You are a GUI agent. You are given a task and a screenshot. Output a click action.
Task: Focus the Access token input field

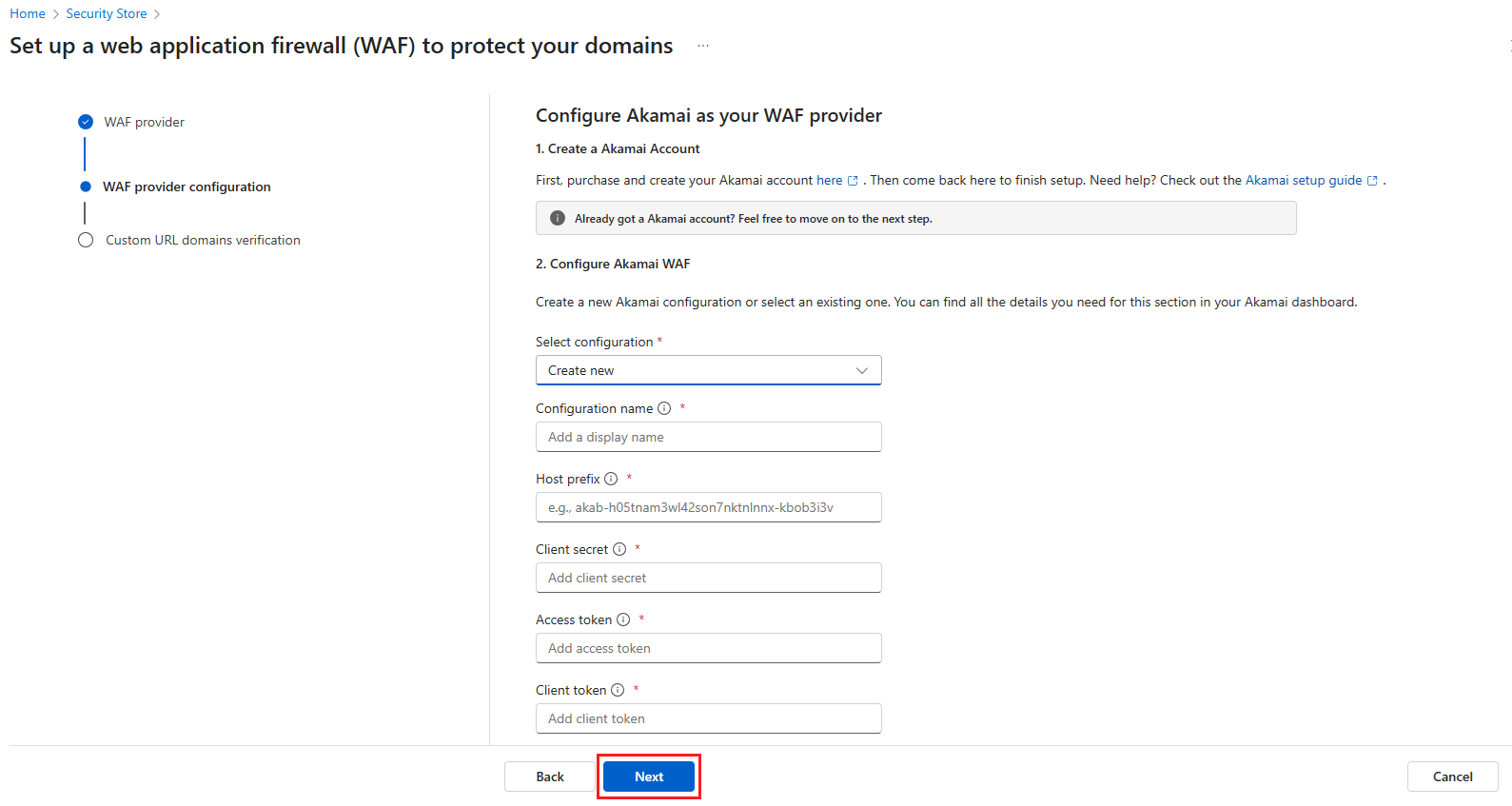(x=709, y=648)
